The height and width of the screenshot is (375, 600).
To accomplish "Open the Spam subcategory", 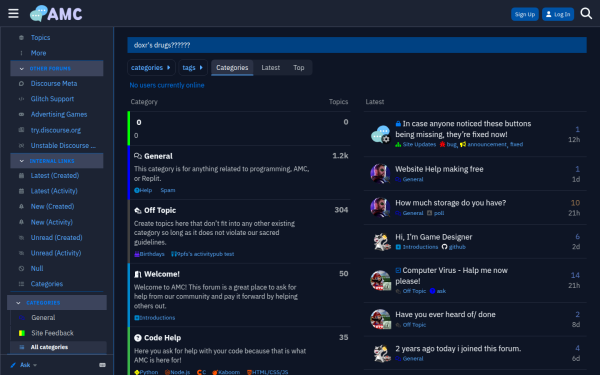I will tap(168, 190).
